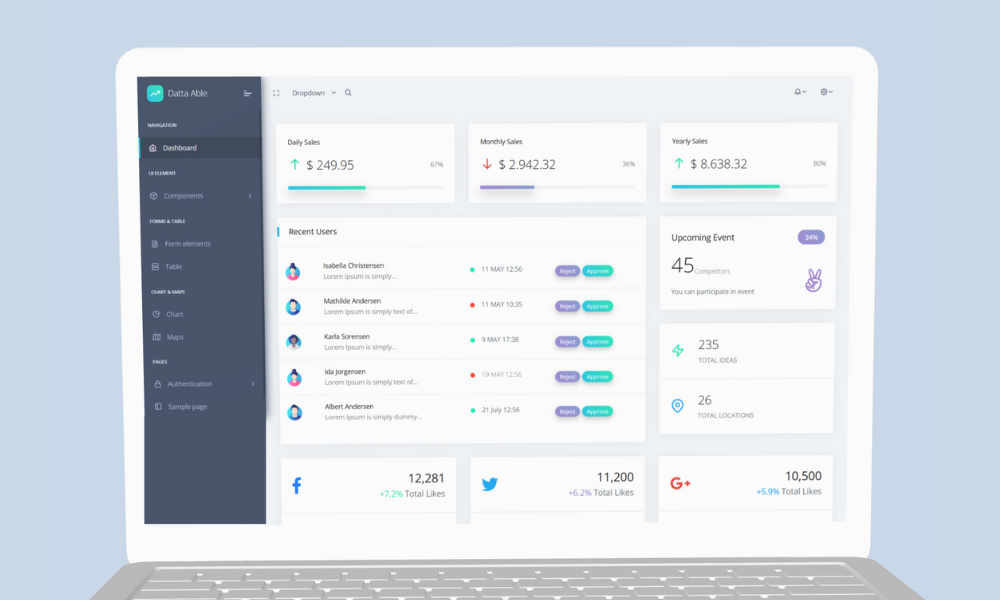This screenshot has width=1000, height=600.
Task: Click the Daily Sales progress bar
Action: point(365,187)
